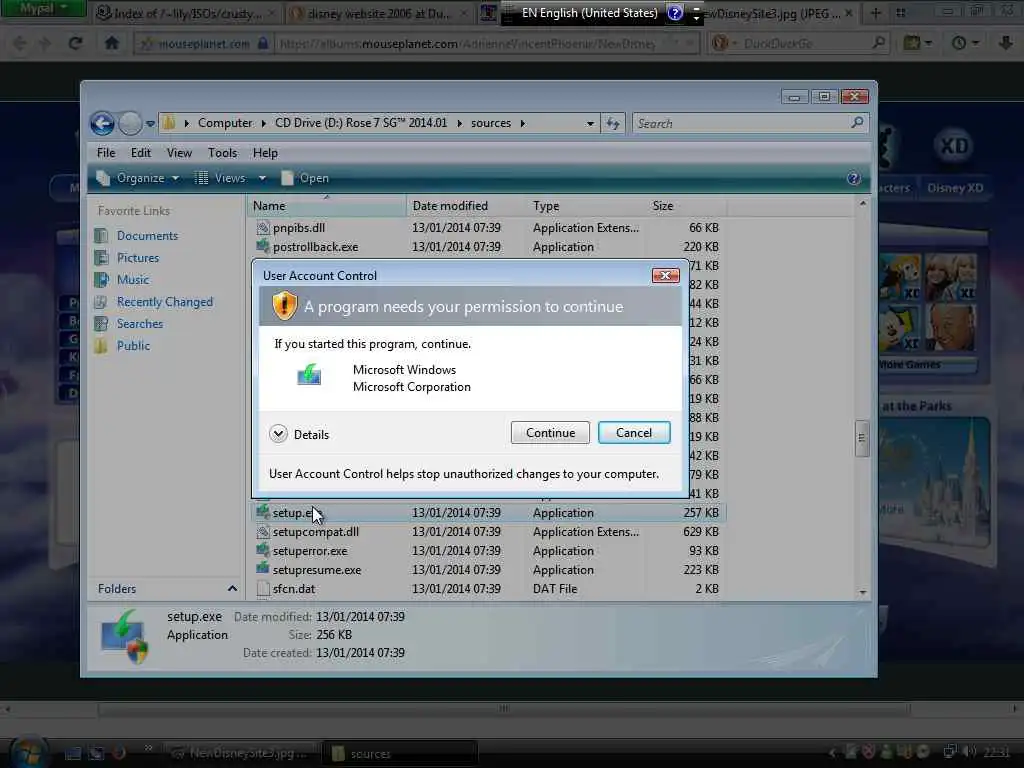Select CD Drive (D:) Rose 7 SG breadcrumb
The height and width of the screenshot is (768, 1024).
(x=361, y=123)
